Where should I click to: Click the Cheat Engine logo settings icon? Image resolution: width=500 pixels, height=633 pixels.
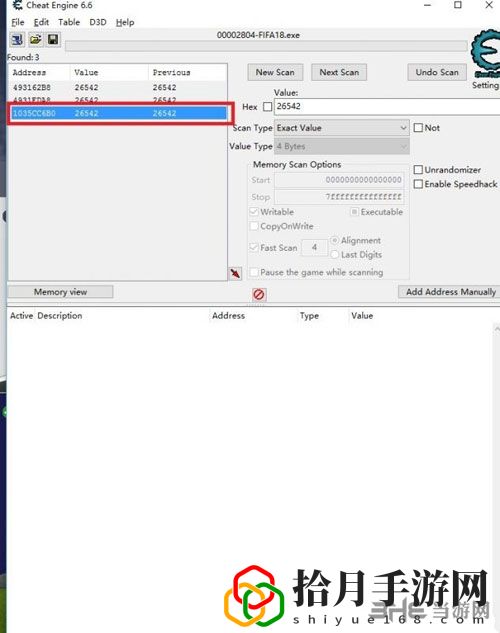[x=485, y=52]
